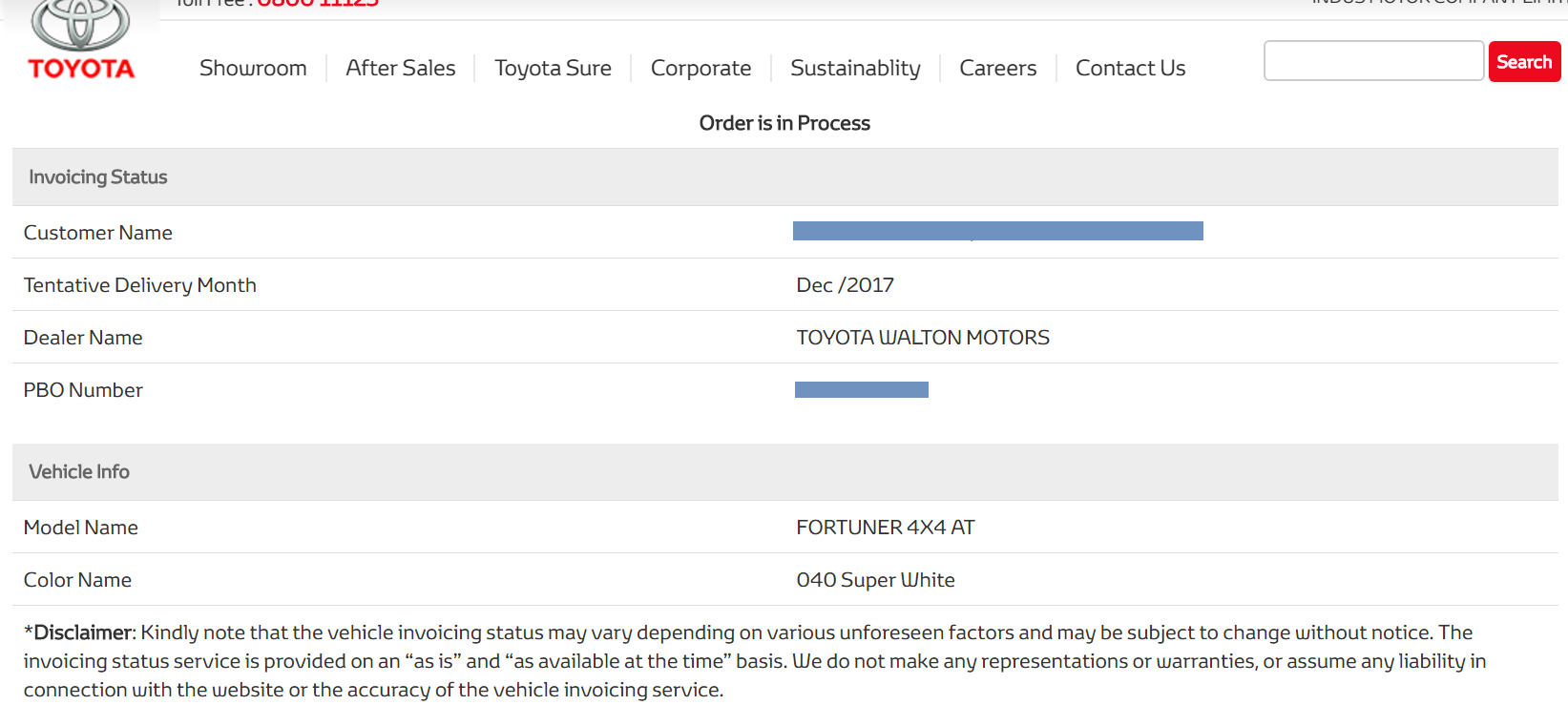Click the Model Name label
The image size is (1568, 705).
pos(81,528)
